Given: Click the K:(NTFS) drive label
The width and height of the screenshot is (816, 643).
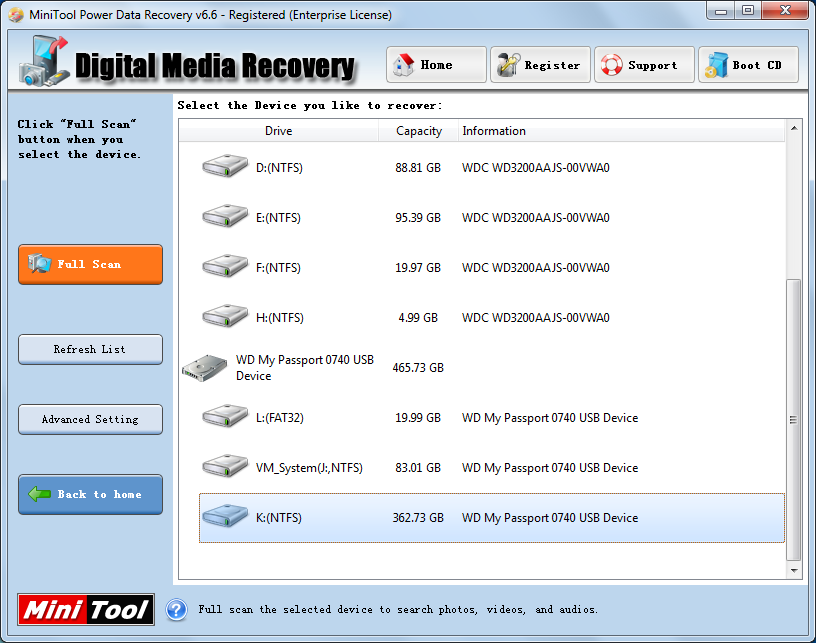Looking at the screenshot, I should point(279,518).
